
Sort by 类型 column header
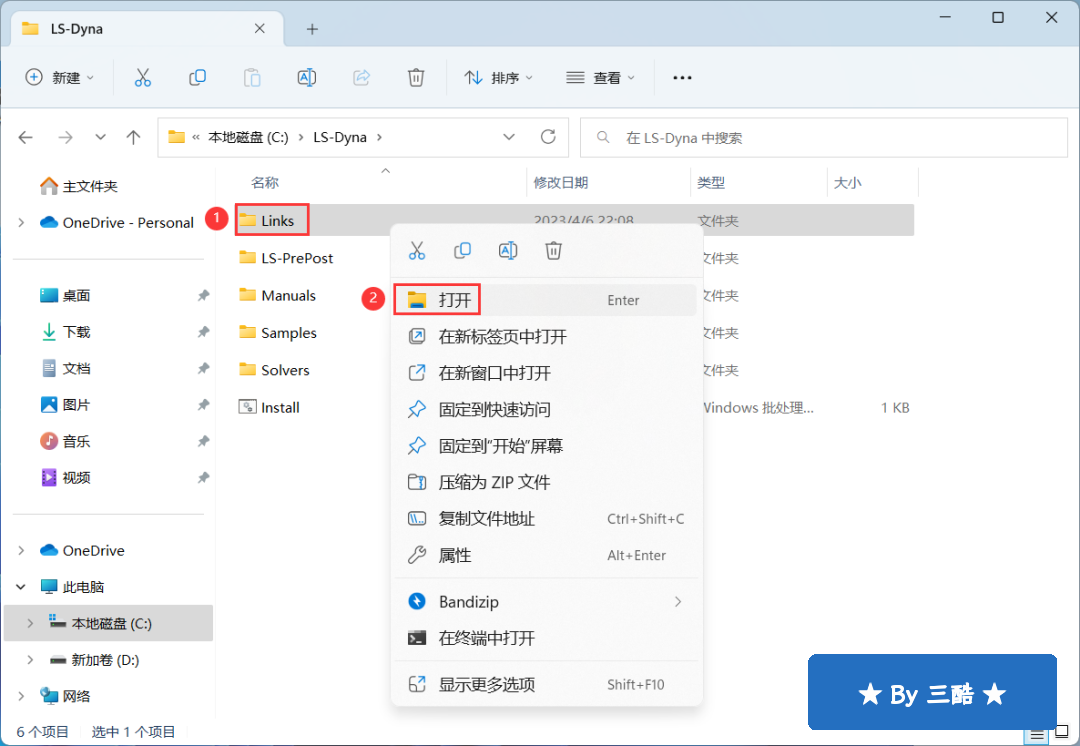coord(711,183)
